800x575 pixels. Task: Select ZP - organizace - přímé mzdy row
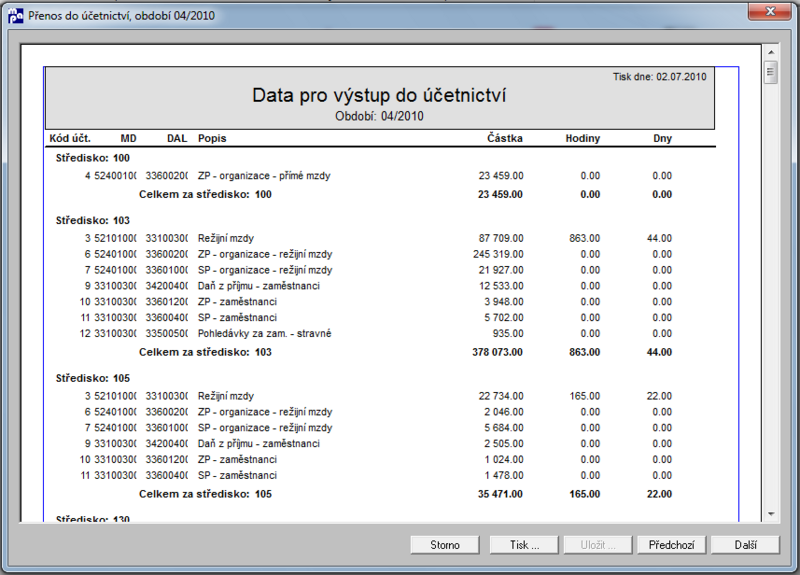tap(378, 176)
